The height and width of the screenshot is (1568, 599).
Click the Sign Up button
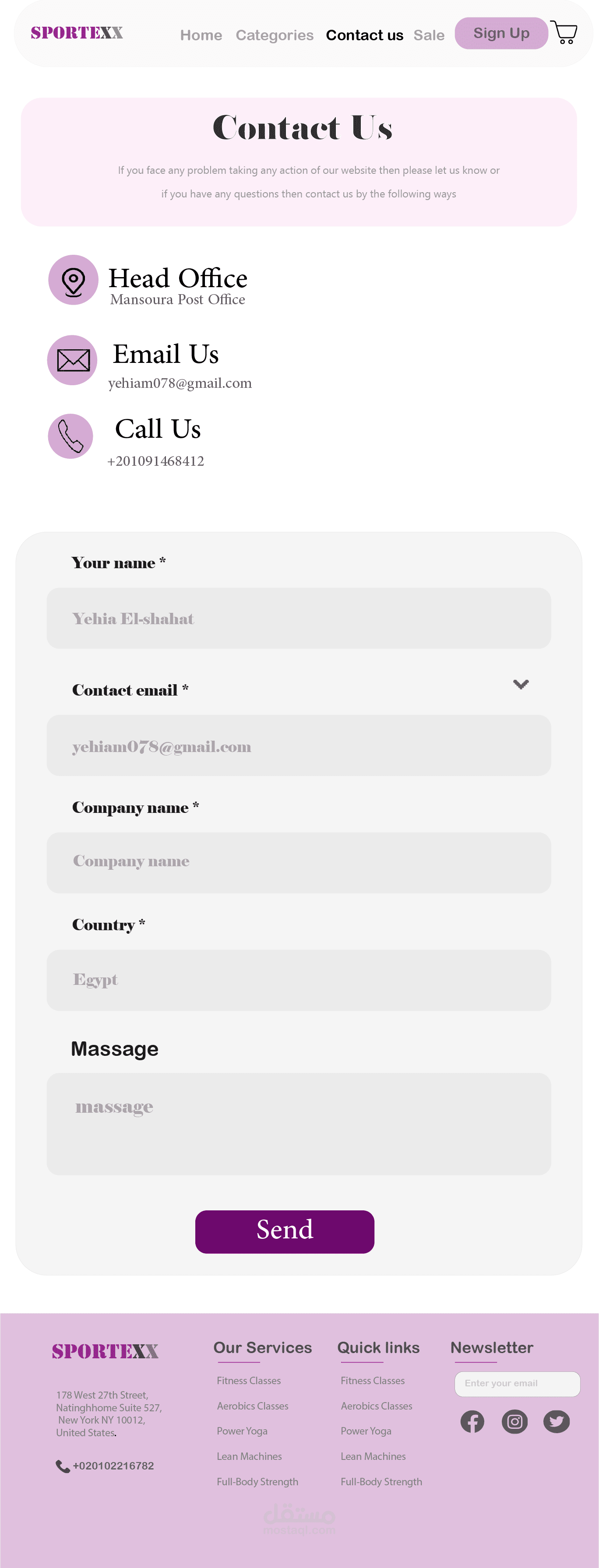501,33
